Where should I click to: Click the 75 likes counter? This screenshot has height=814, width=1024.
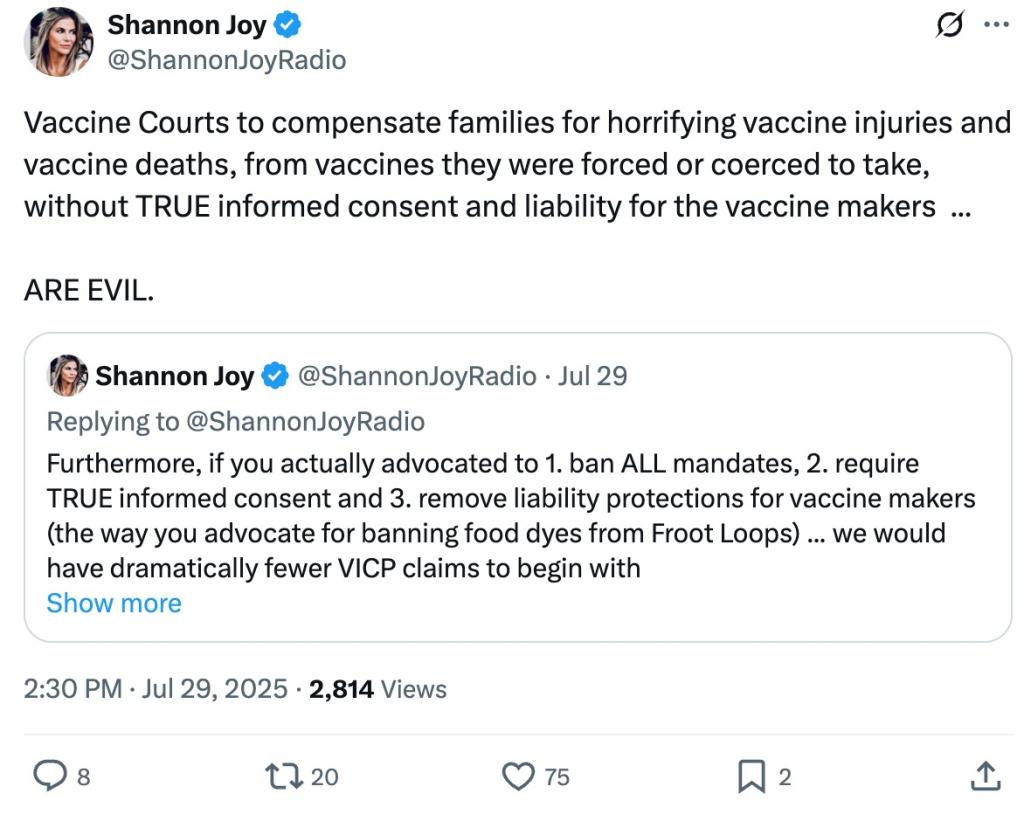[556, 776]
